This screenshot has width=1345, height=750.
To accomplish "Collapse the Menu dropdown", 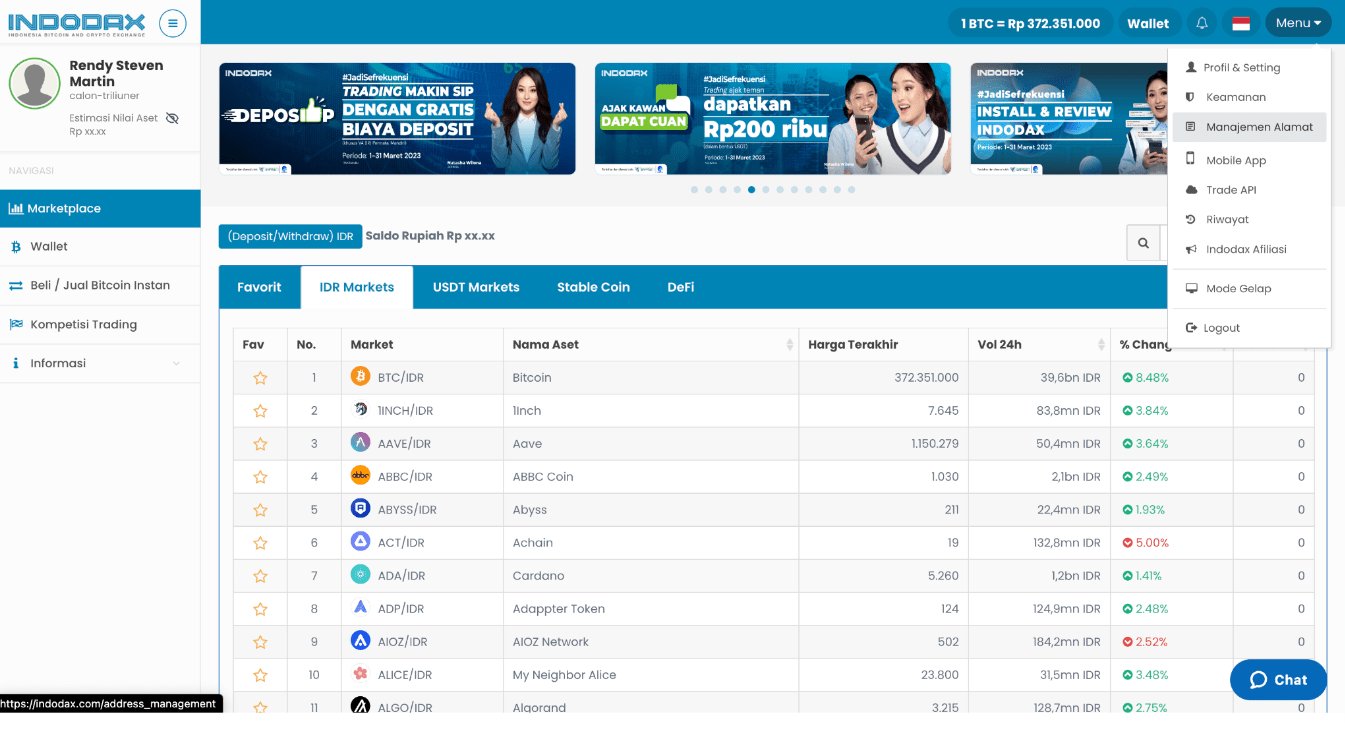I will pyautogui.click(x=1298, y=23).
